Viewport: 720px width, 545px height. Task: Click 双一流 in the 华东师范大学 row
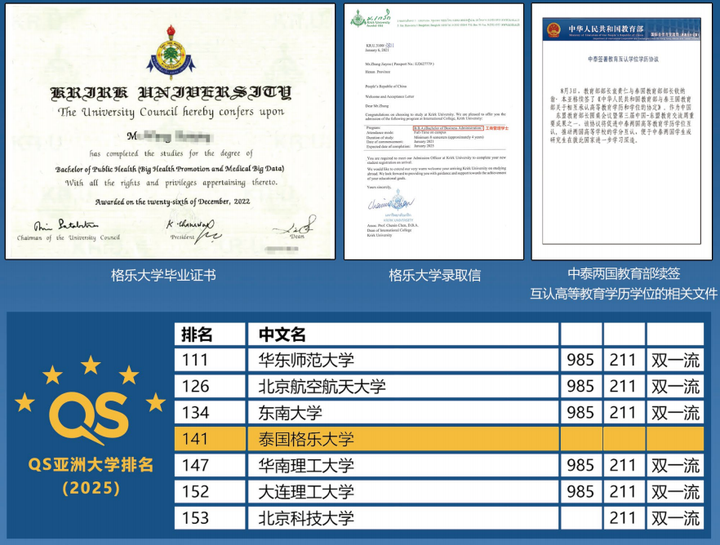675,360
